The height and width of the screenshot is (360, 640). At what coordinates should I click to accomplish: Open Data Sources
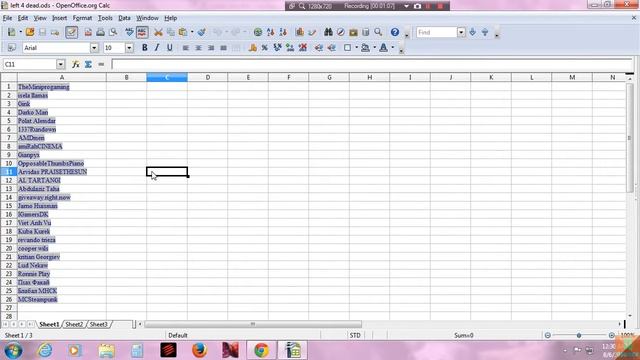click(x=366, y=32)
